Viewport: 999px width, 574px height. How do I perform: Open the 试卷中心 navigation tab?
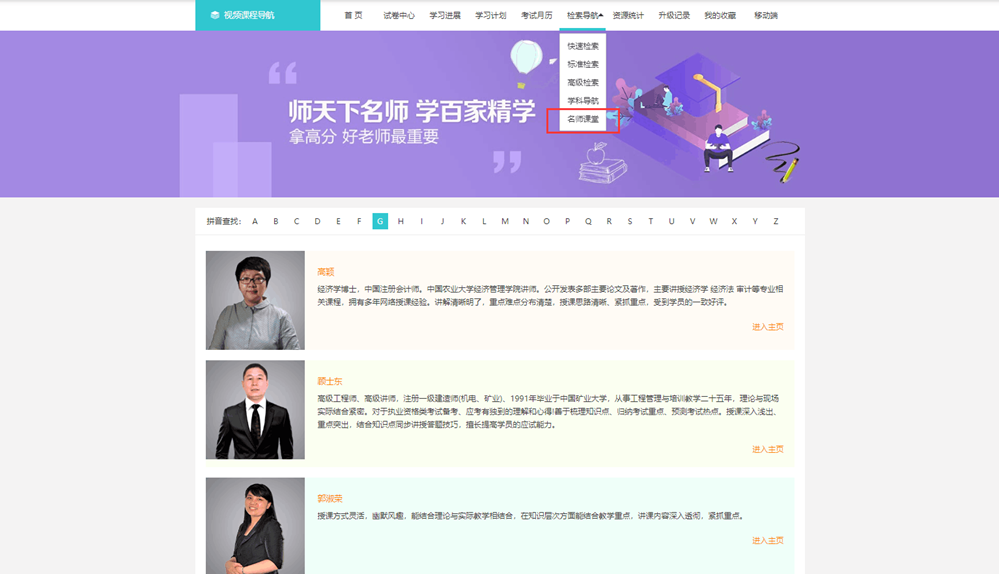(399, 15)
